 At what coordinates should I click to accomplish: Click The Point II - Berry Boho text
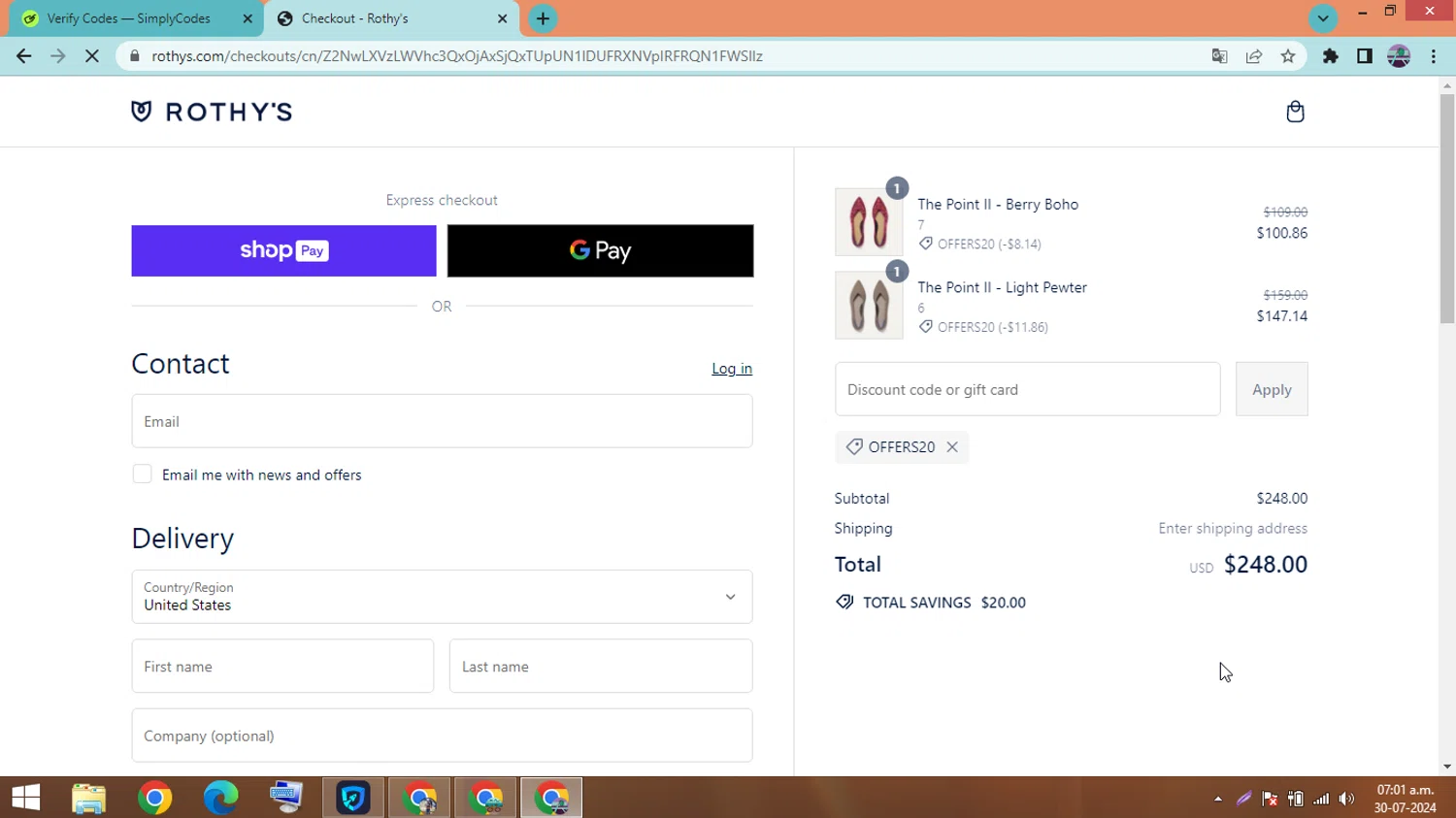pyautogui.click(x=998, y=205)
